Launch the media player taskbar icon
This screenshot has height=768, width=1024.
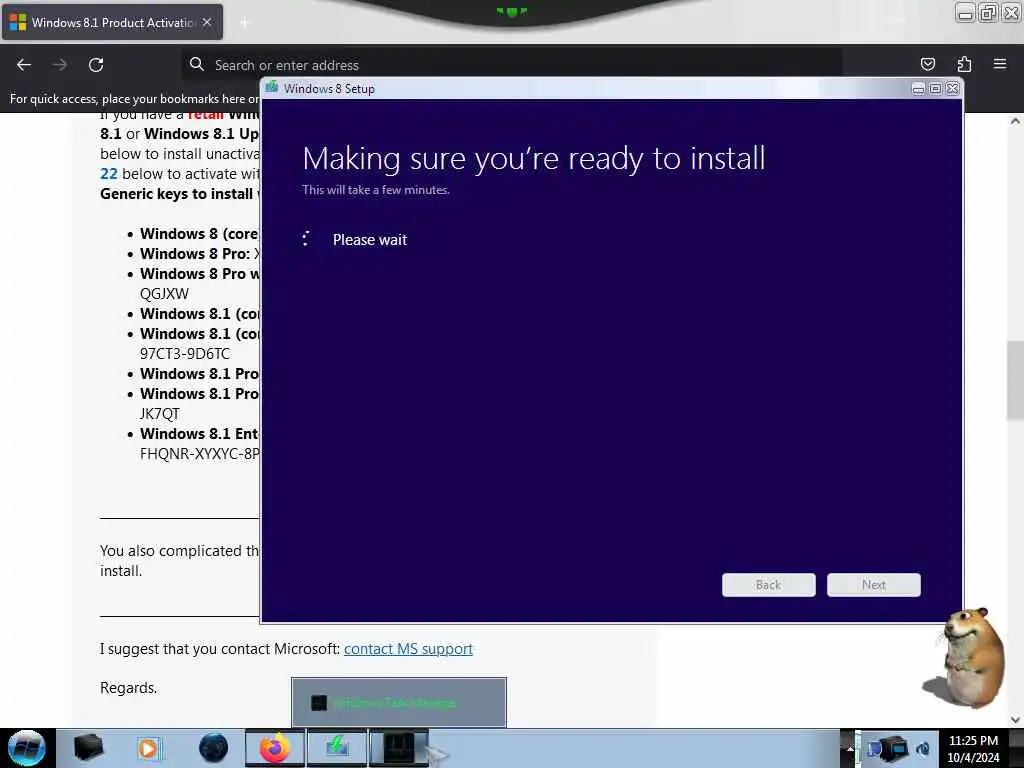point(149,748)
